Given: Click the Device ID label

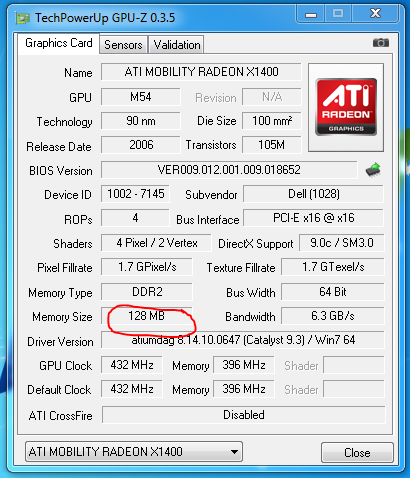Looking at the screenshot, I should tap(68, 195).
